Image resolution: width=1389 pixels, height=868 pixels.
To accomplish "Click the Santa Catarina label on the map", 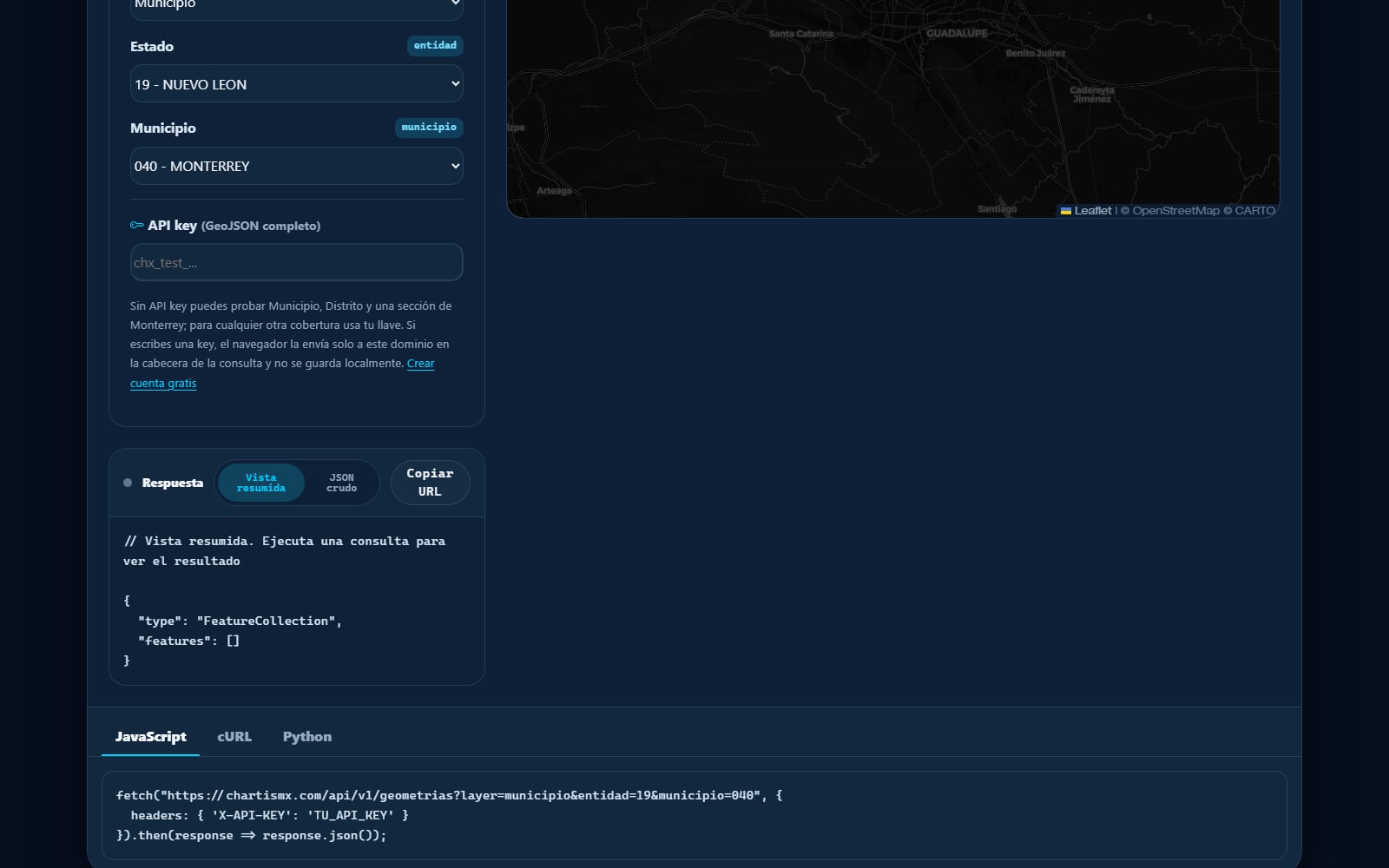I will pyautogui.click(x=800, y=34).
